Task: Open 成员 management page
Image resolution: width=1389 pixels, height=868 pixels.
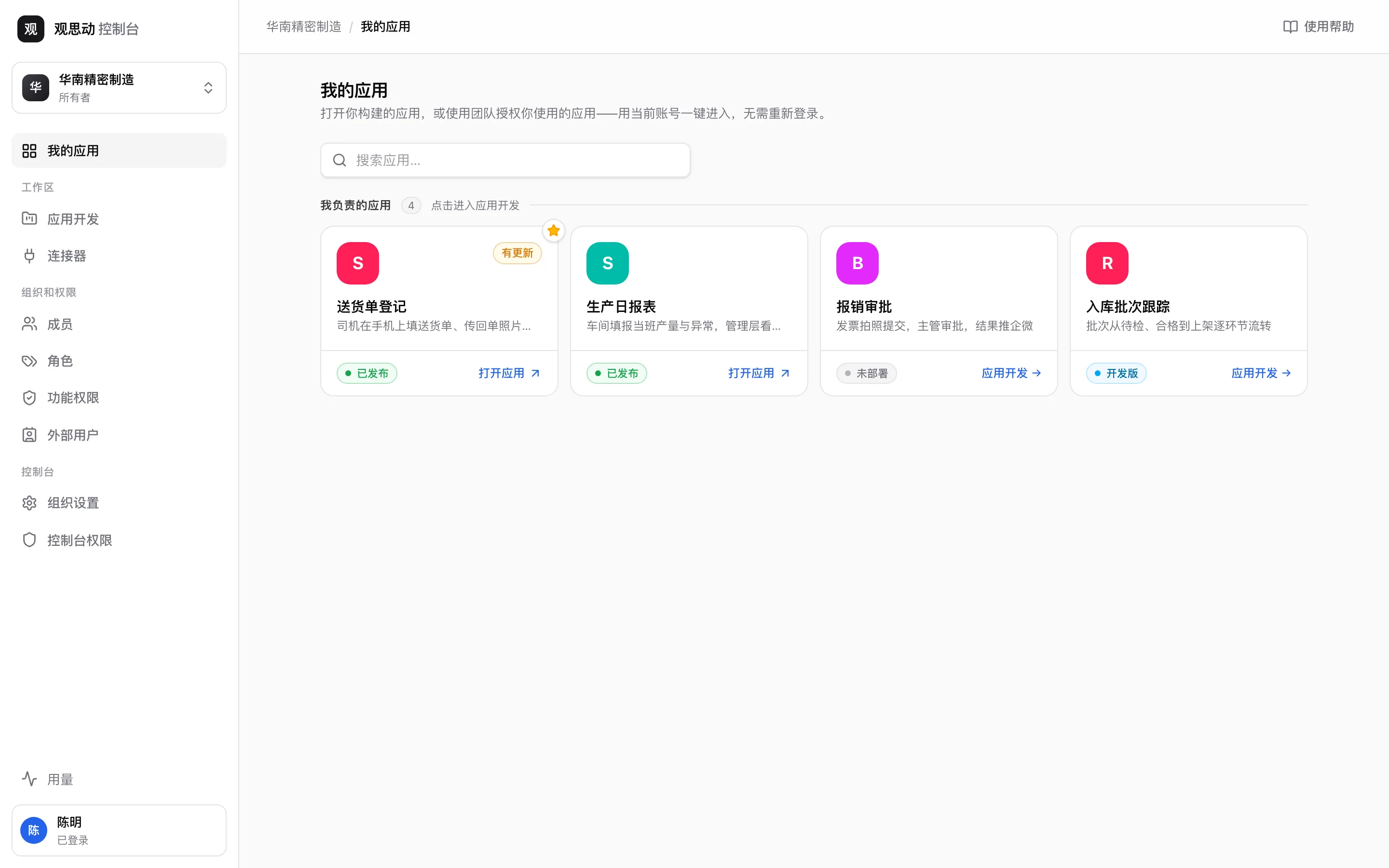Action: click(119, 325)
